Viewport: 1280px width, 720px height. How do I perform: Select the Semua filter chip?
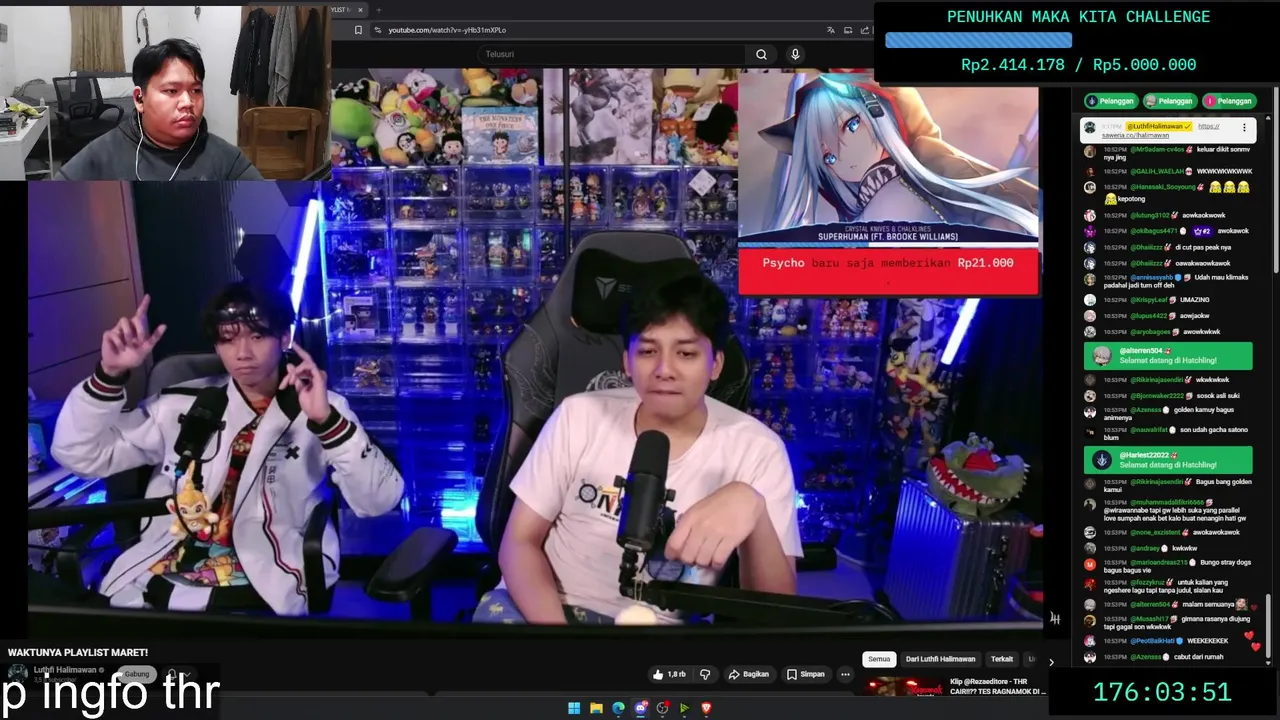[879, 659]
